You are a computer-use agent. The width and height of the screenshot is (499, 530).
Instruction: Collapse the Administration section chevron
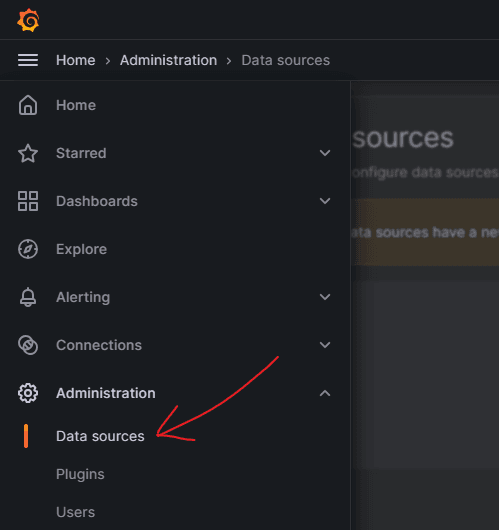coord(325,393)
